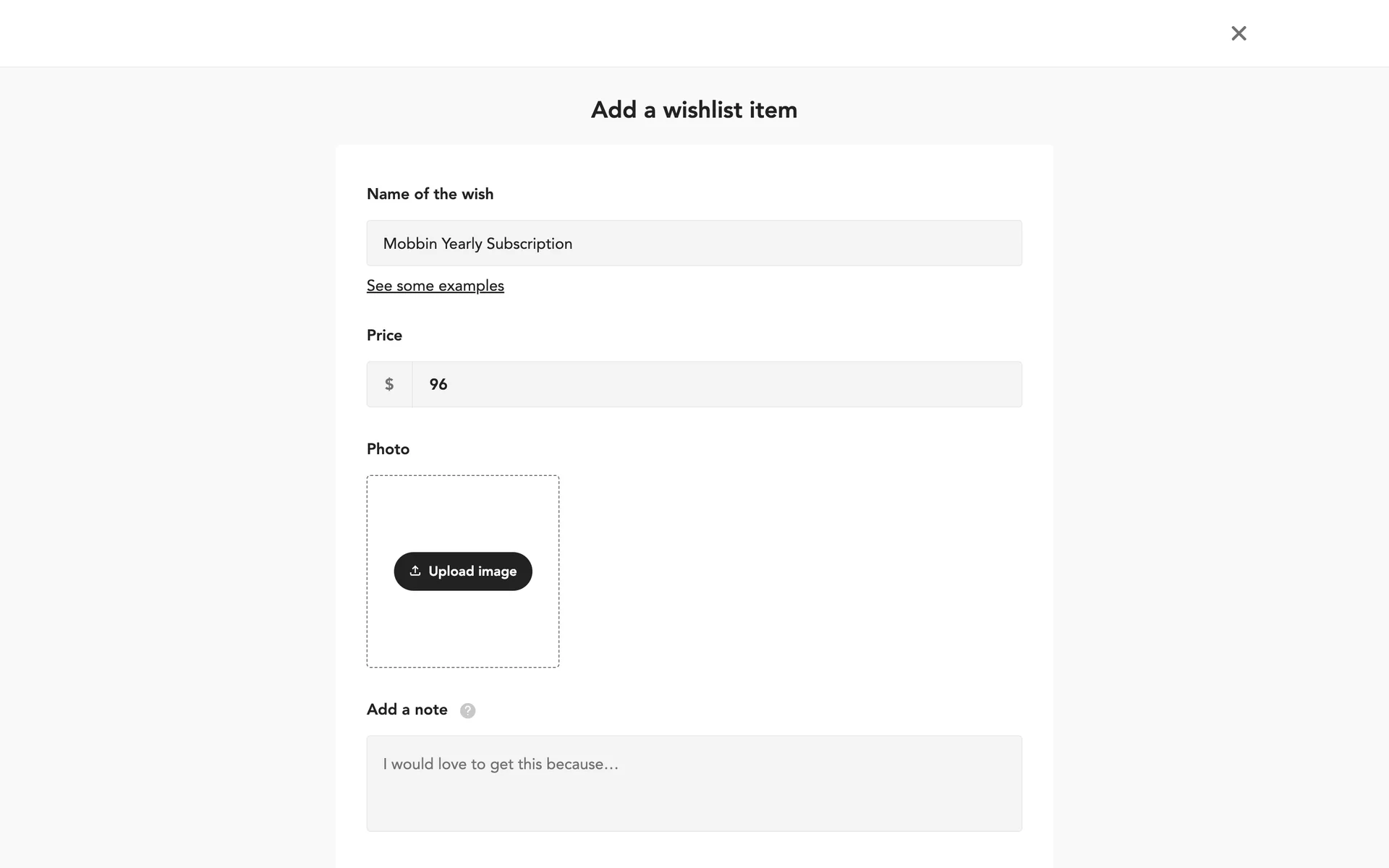Click the upload arrow icon
The image size is (1389, 868).
tap(415, 571)
